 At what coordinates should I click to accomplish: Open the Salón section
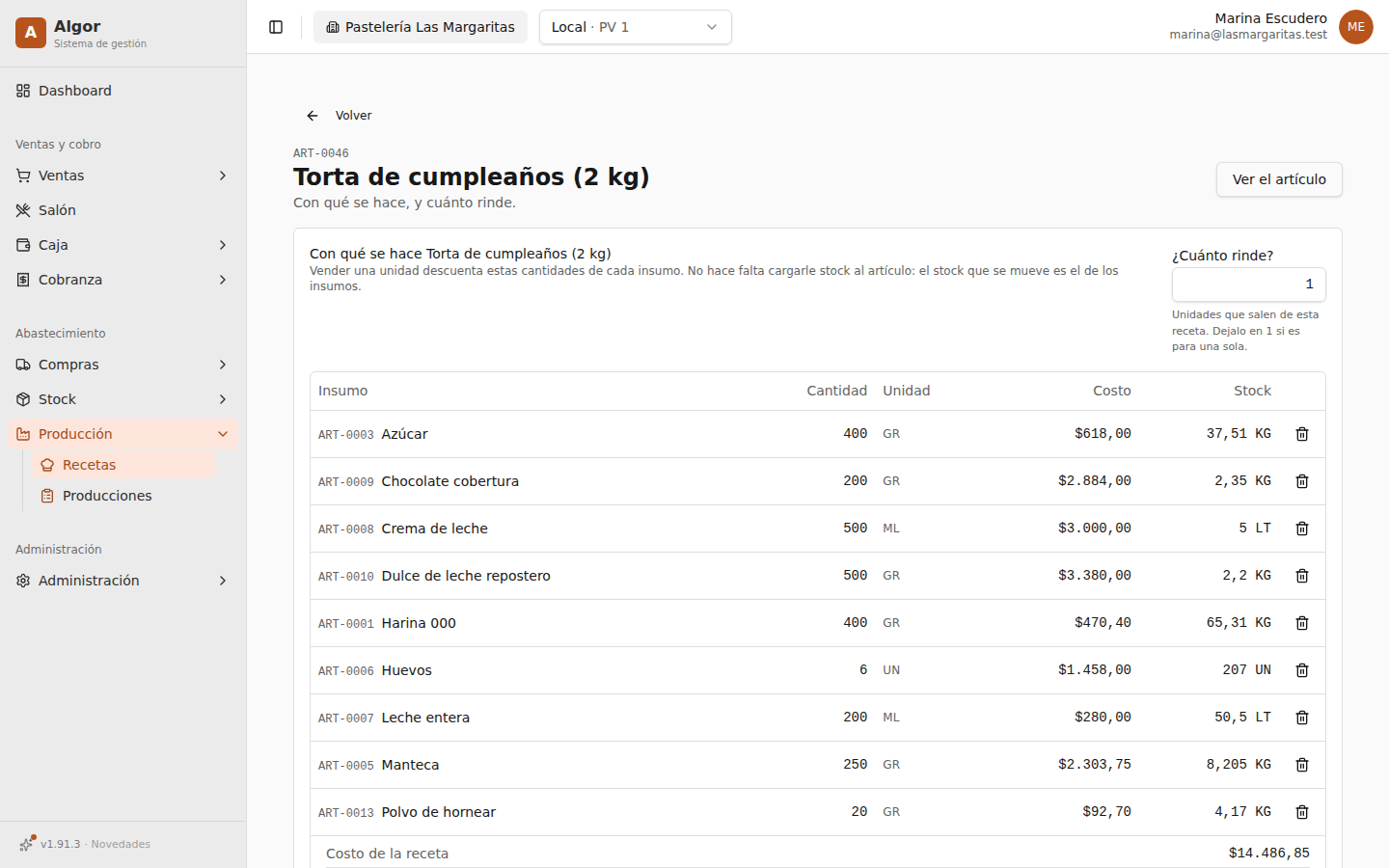point(123,210)
